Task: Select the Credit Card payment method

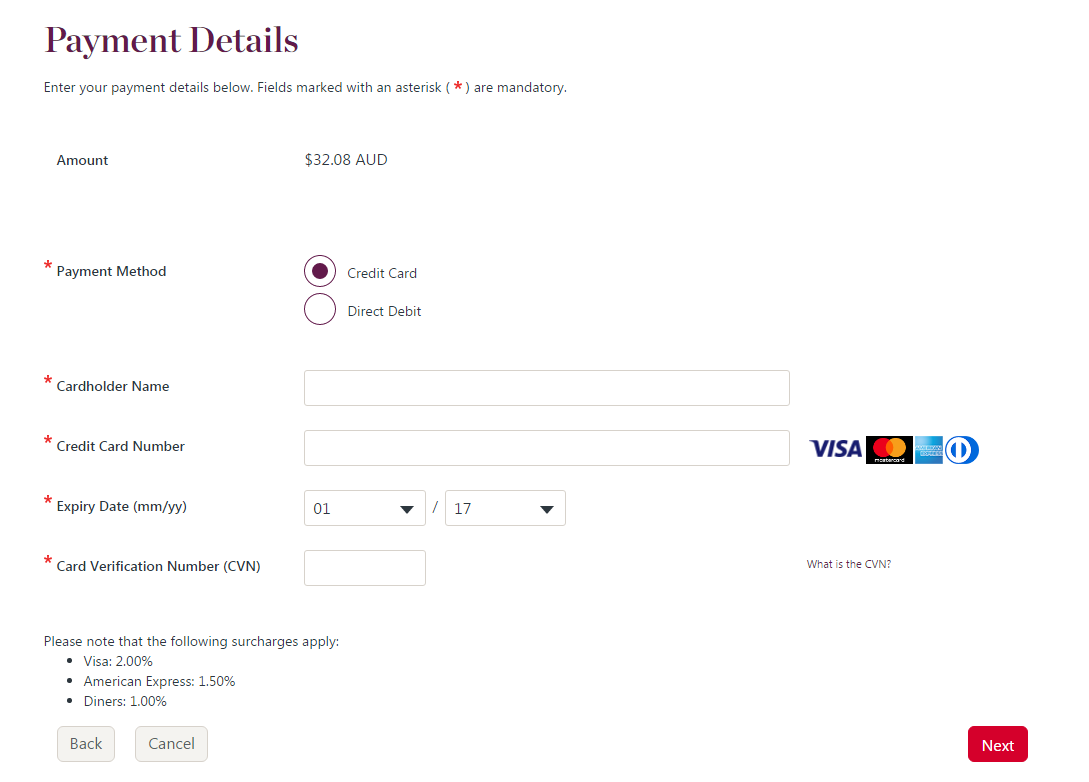Action: click(x=320, y=270)
